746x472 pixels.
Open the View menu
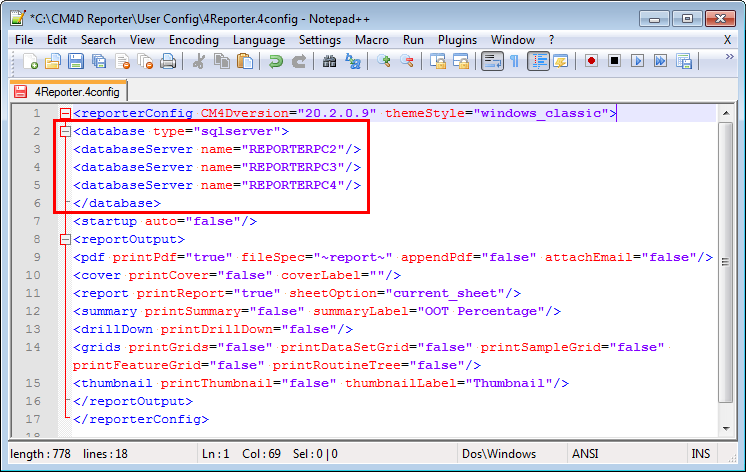(x=142, y=40)
